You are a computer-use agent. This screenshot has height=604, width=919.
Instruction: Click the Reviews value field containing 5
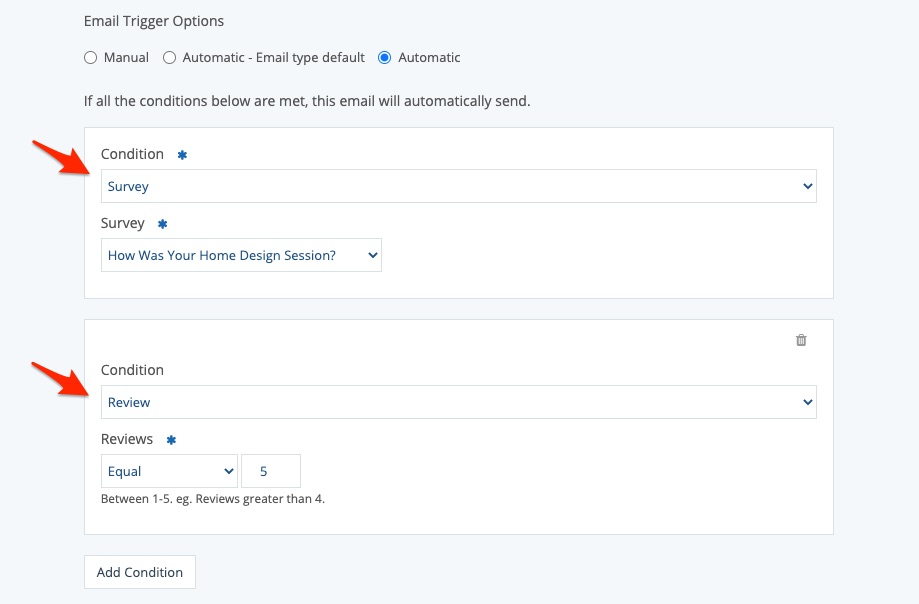(x=270, y=471)
